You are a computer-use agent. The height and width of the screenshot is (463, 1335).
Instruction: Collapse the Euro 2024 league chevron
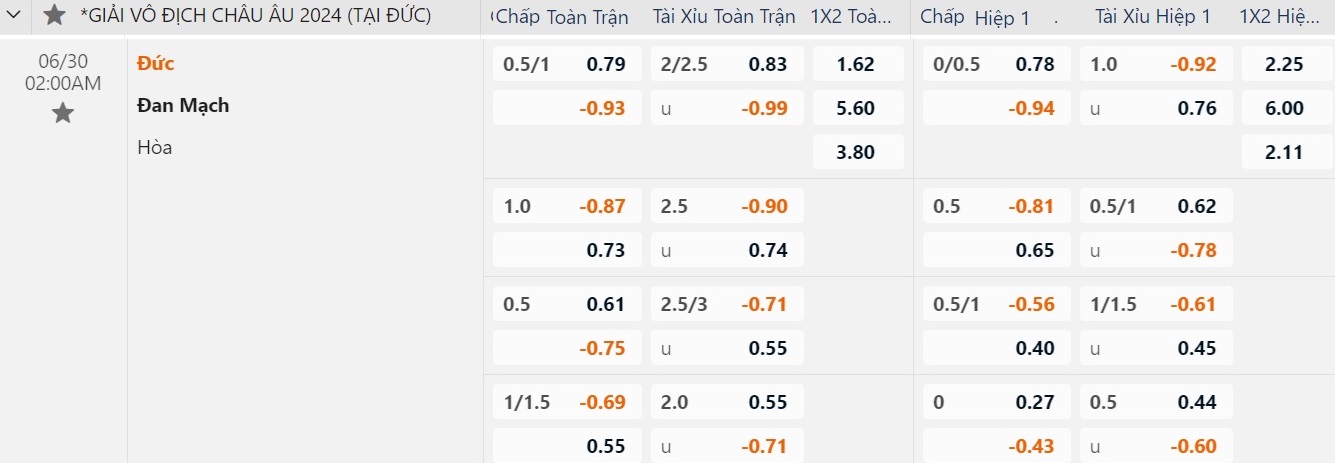pos(14,16)
